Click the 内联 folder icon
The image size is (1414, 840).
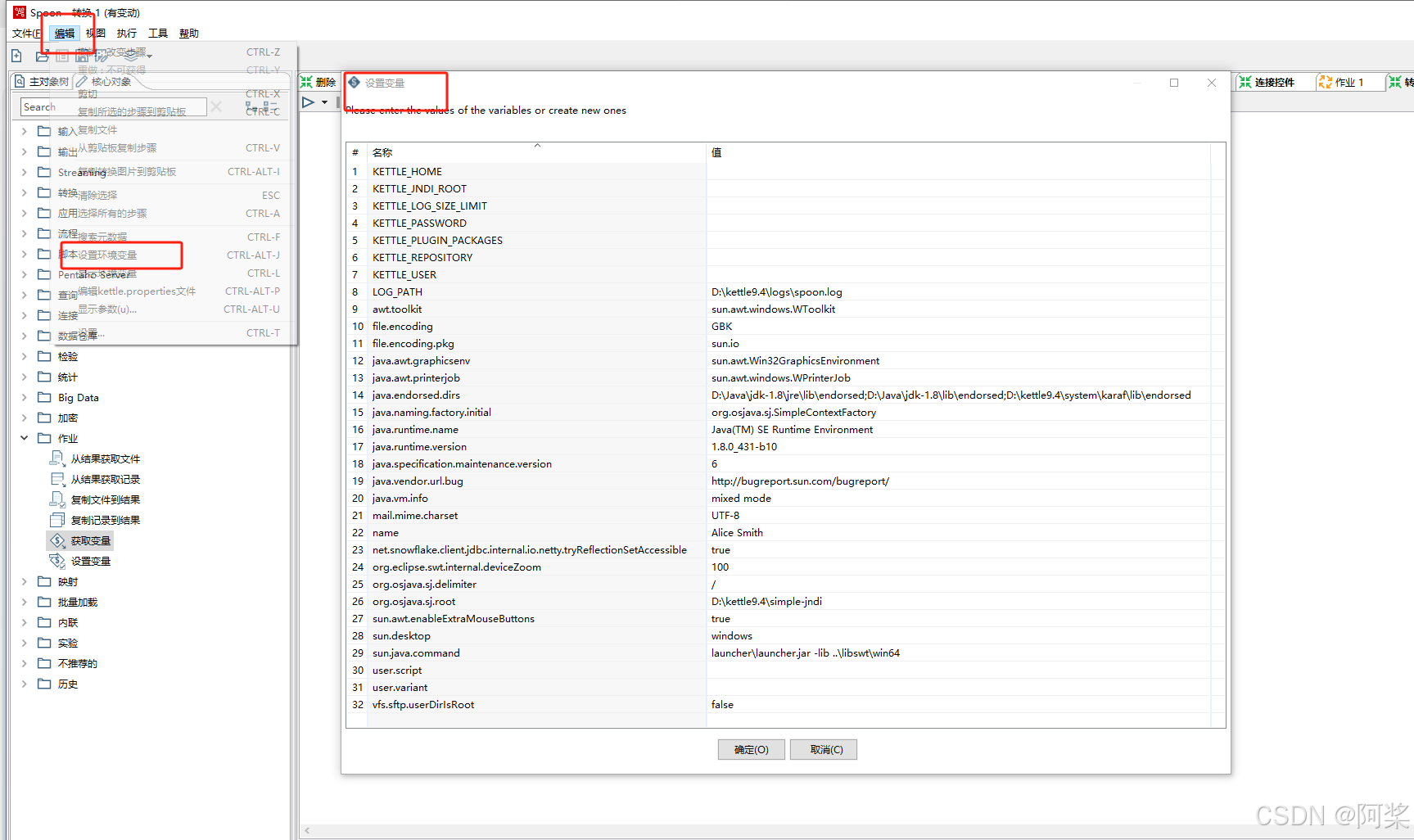[44, 622]
